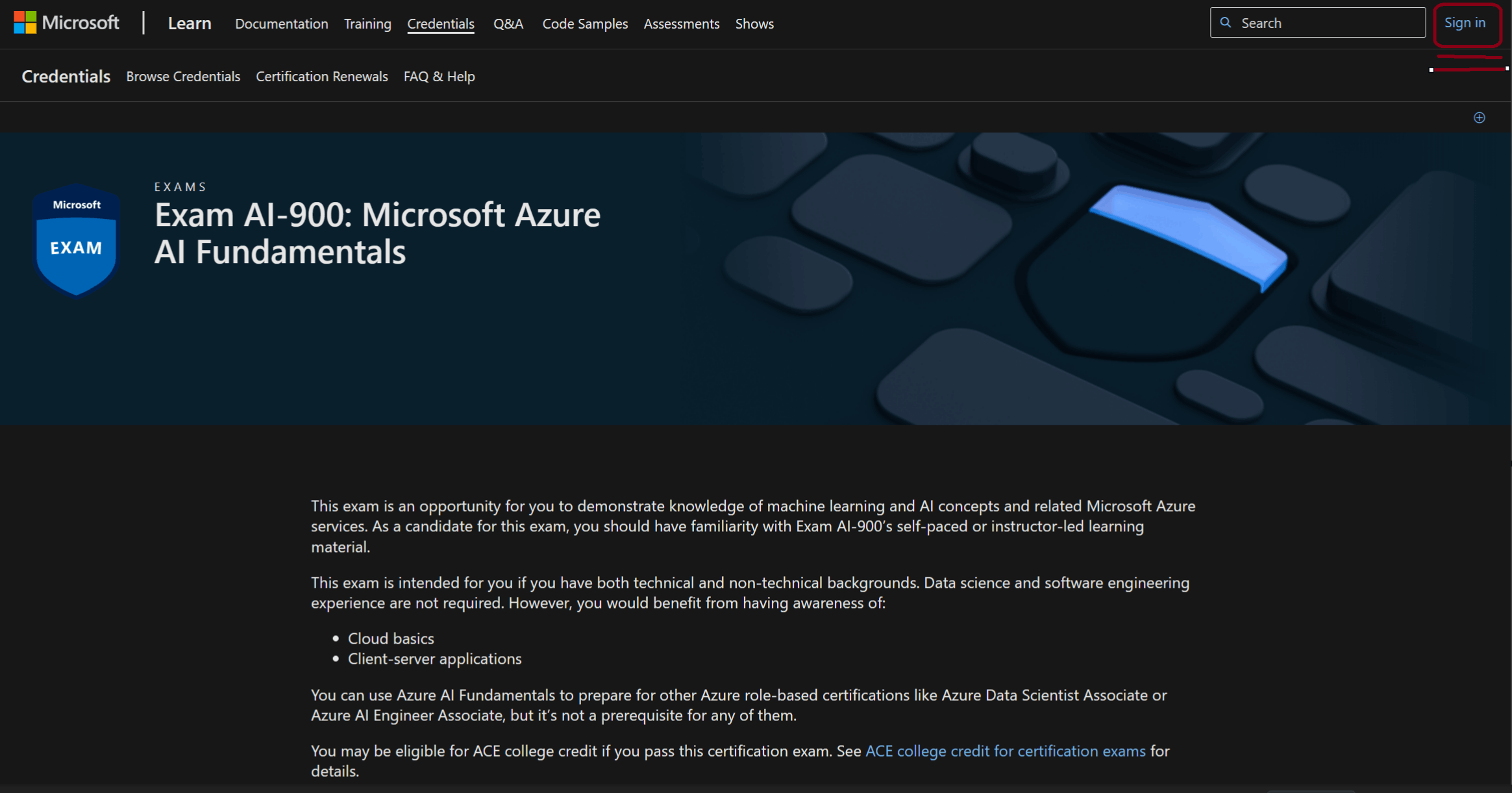Click the circled plus add icon
Viewport: 1512px width, 793px height.
coord(1480,118)
